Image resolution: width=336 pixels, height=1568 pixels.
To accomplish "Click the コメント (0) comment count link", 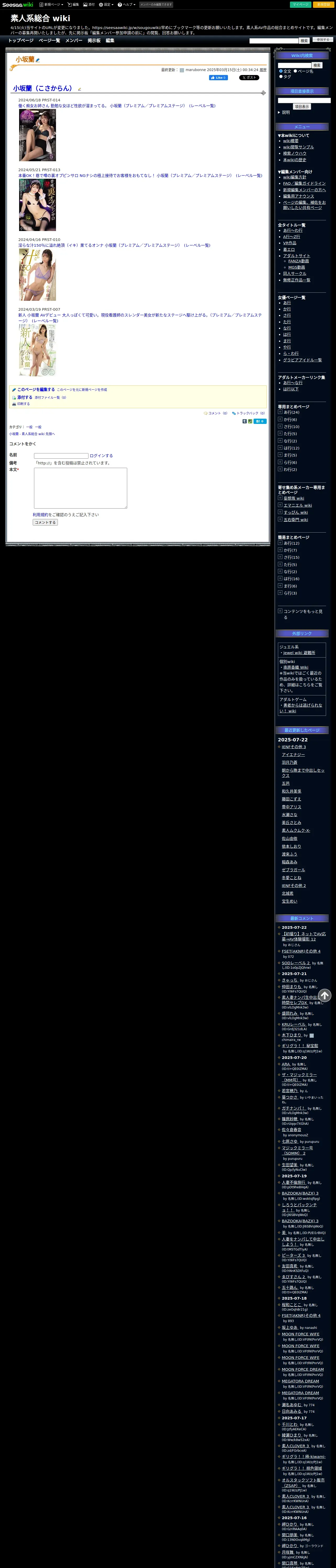I will [x=218, y=413].
